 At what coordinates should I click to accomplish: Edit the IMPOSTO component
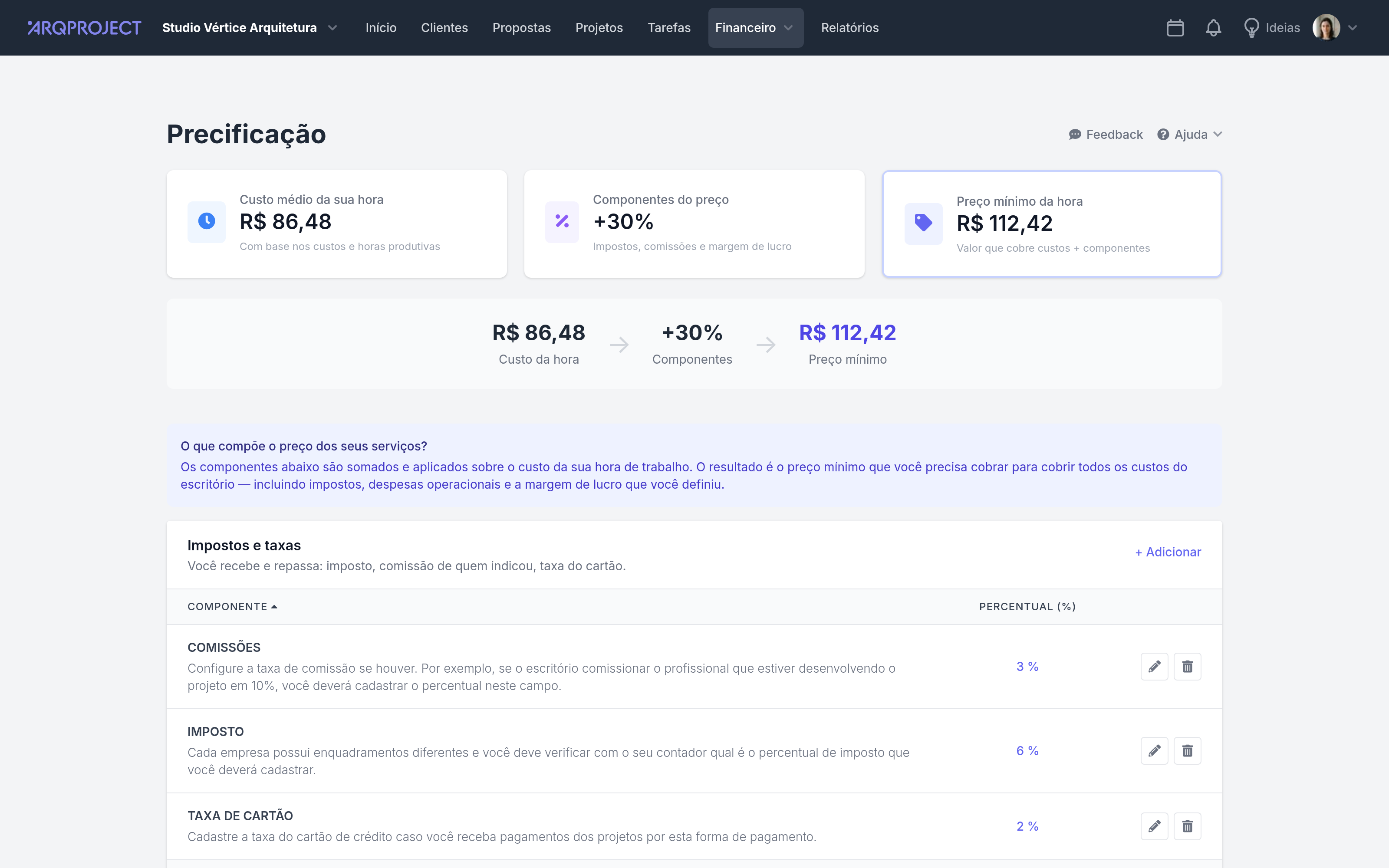point(1154,751)
